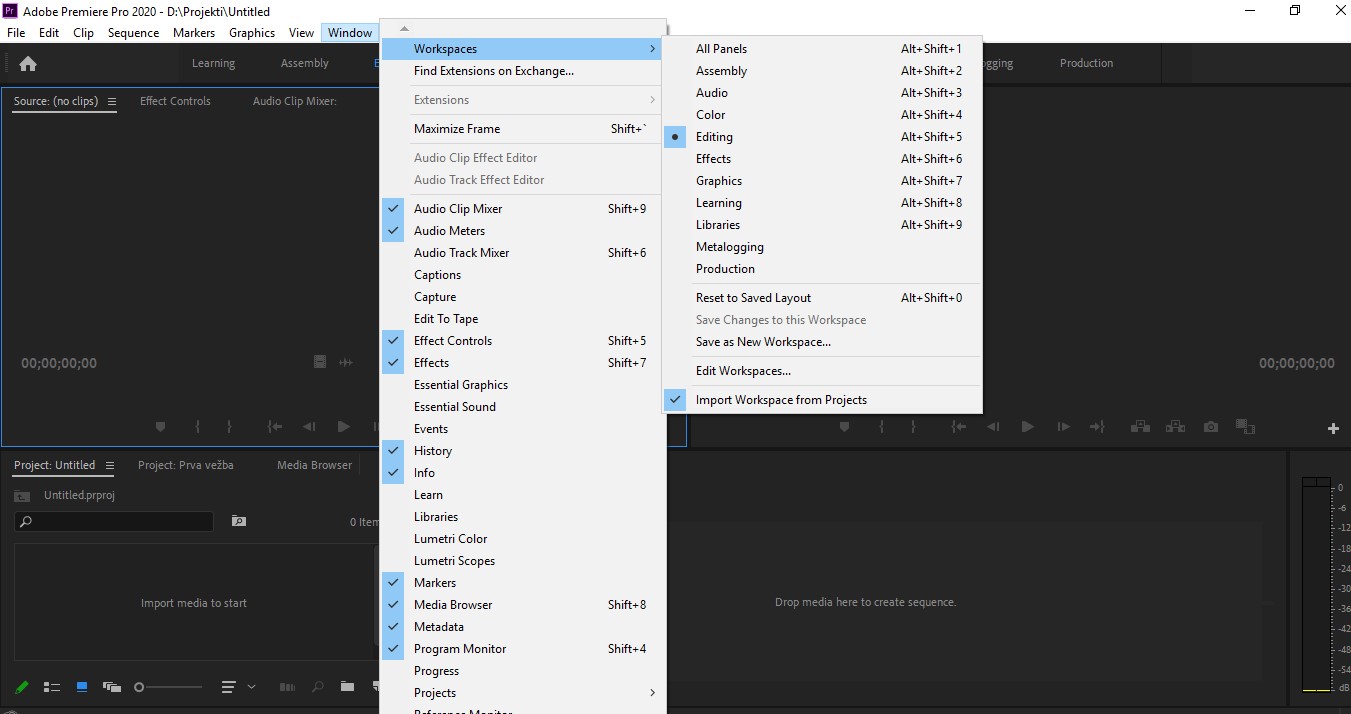Viewport: 1351px width, 714px height.
Task: Click Go to In in the Program monitor
Action: pos(959,427)
